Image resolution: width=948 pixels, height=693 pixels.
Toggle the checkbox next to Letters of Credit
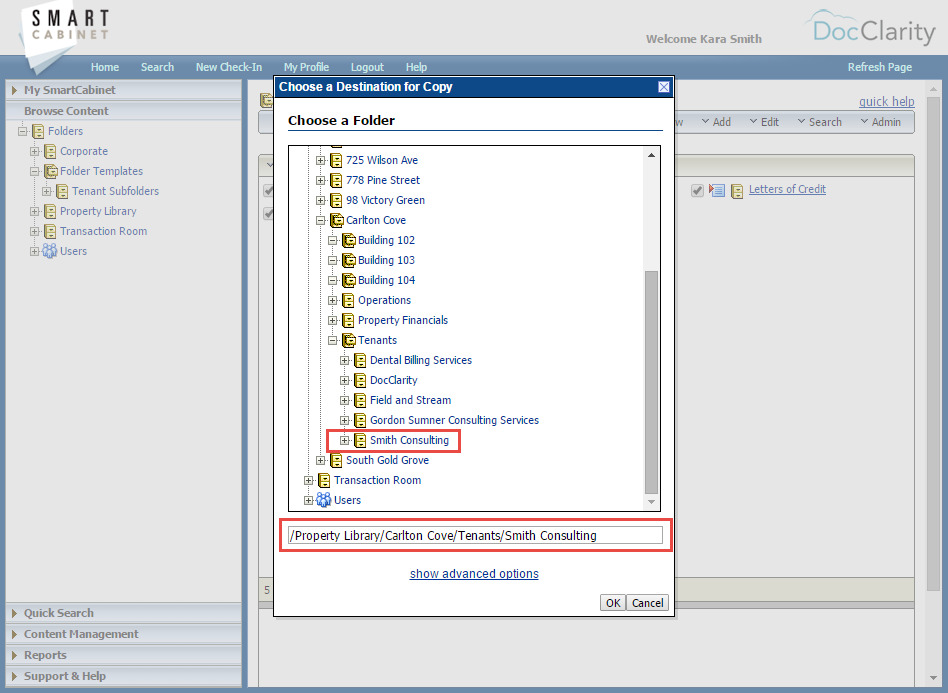coord(697,188)
